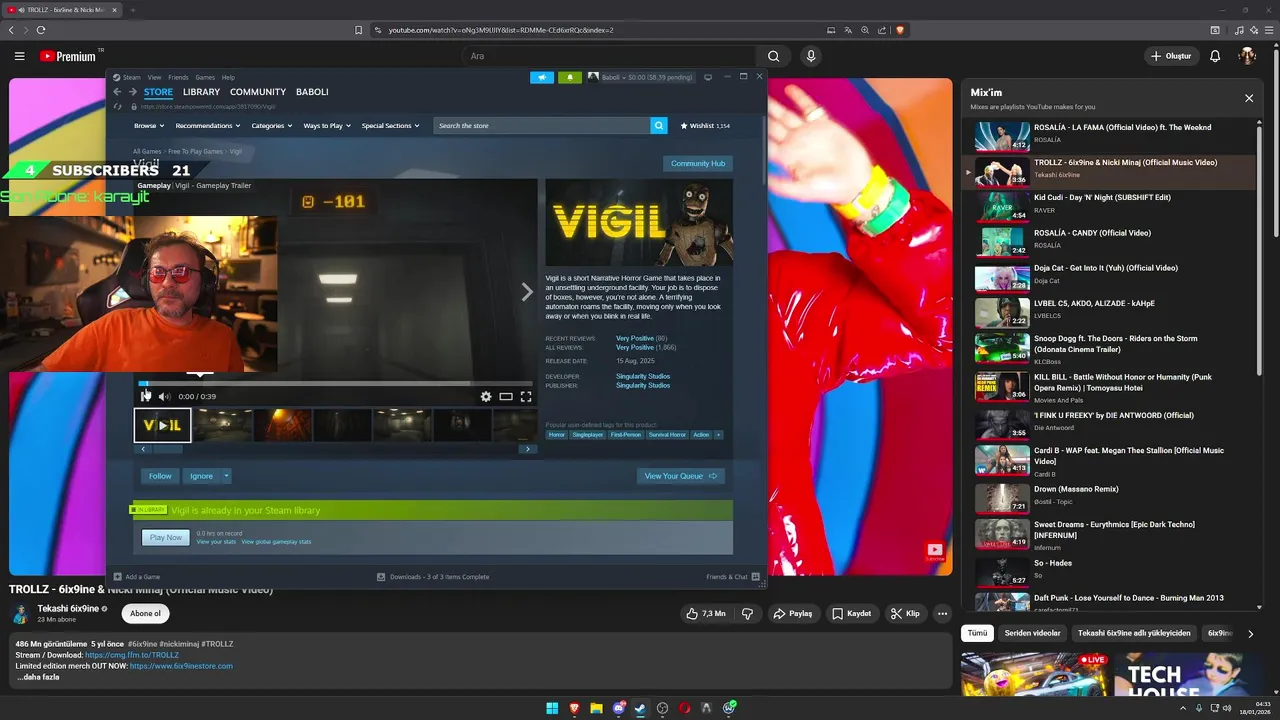Reload the Steam store page

click(x=118, y=106)
